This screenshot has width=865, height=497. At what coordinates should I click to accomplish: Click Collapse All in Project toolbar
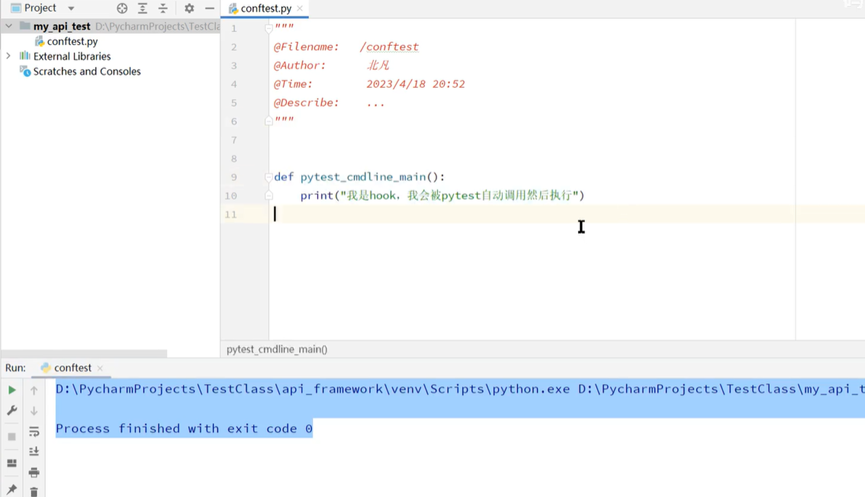tap(163, 8)
